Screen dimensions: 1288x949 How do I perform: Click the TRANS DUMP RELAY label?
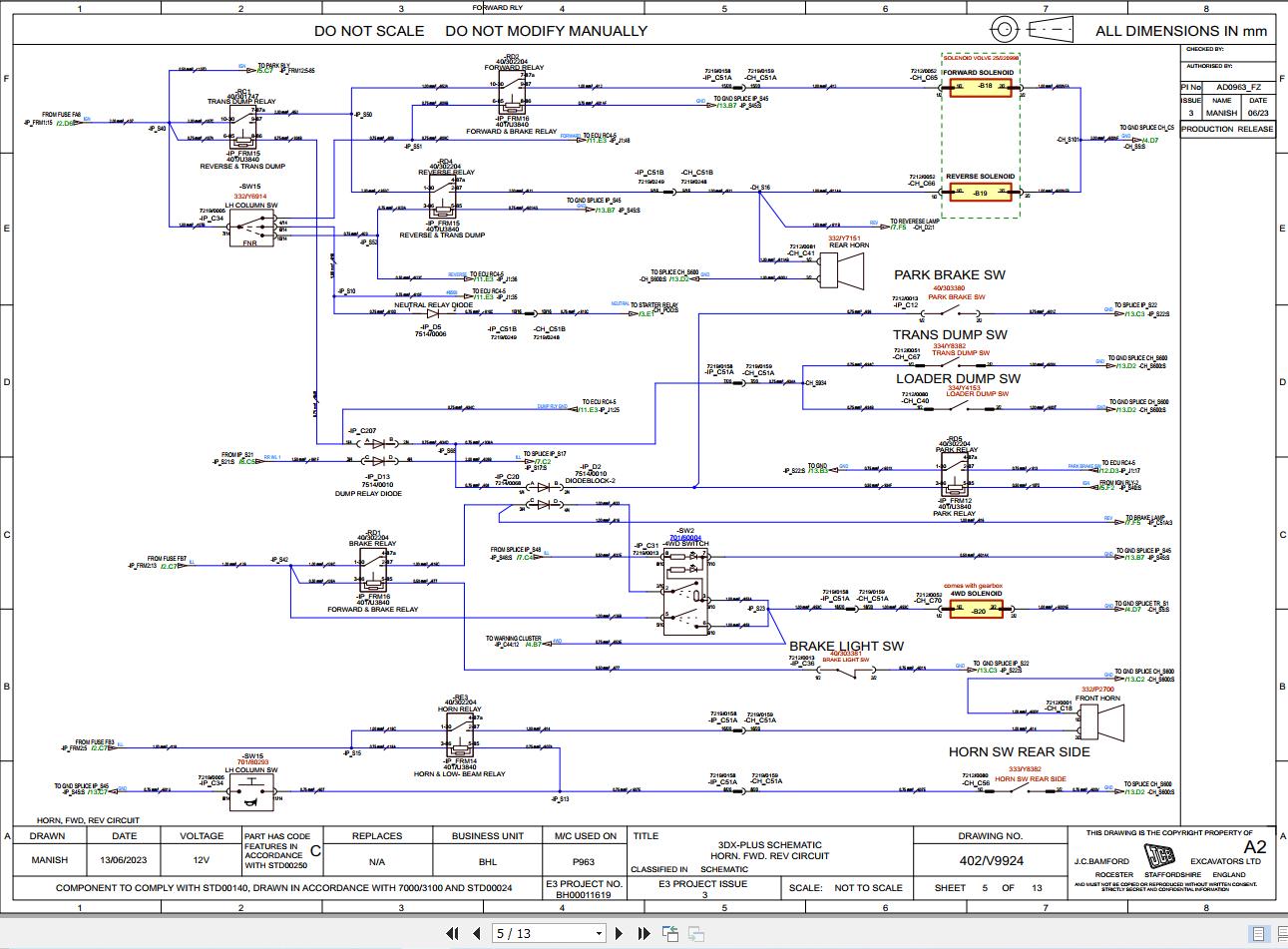coord(240,102)
